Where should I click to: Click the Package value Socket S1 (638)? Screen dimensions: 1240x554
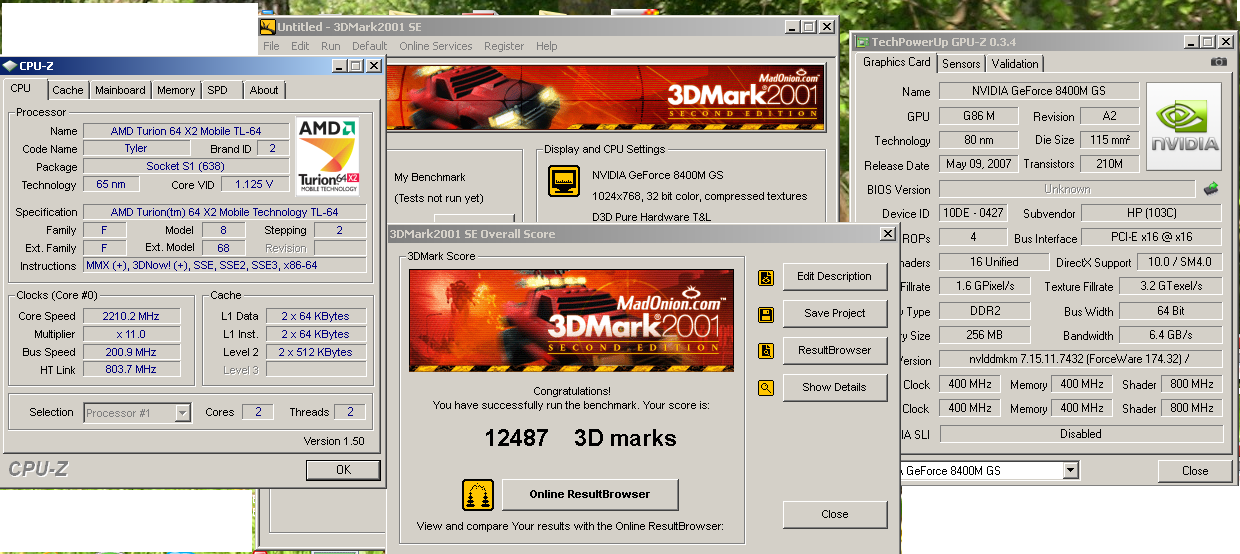click(x=186, y=167)
